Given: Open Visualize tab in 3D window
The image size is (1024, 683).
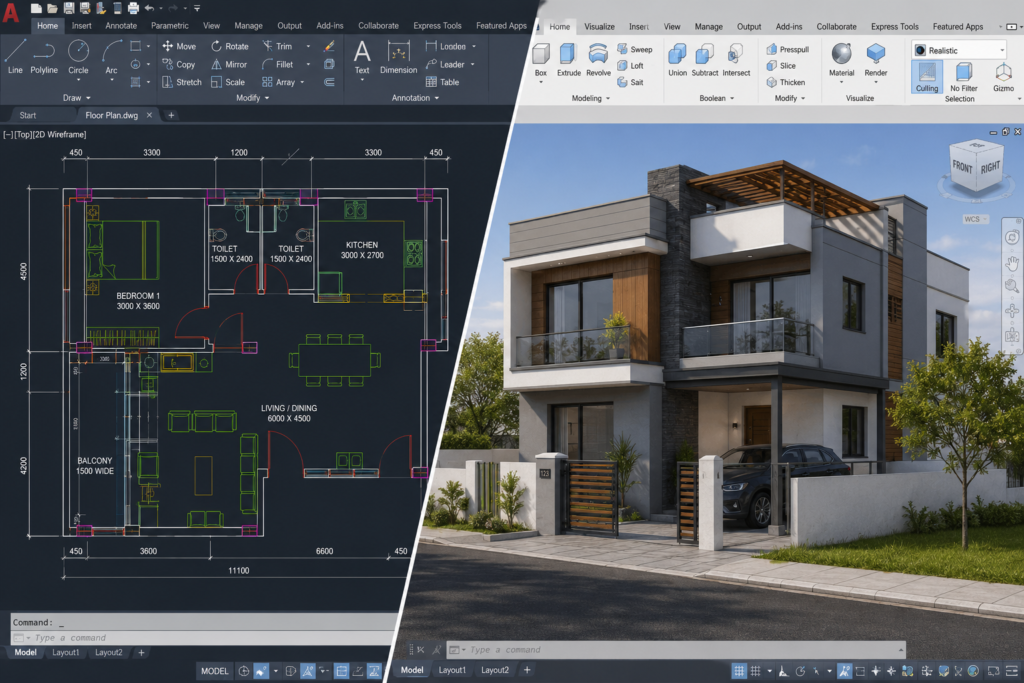Looking at the screenshot, I should click(x=599, y=27).
